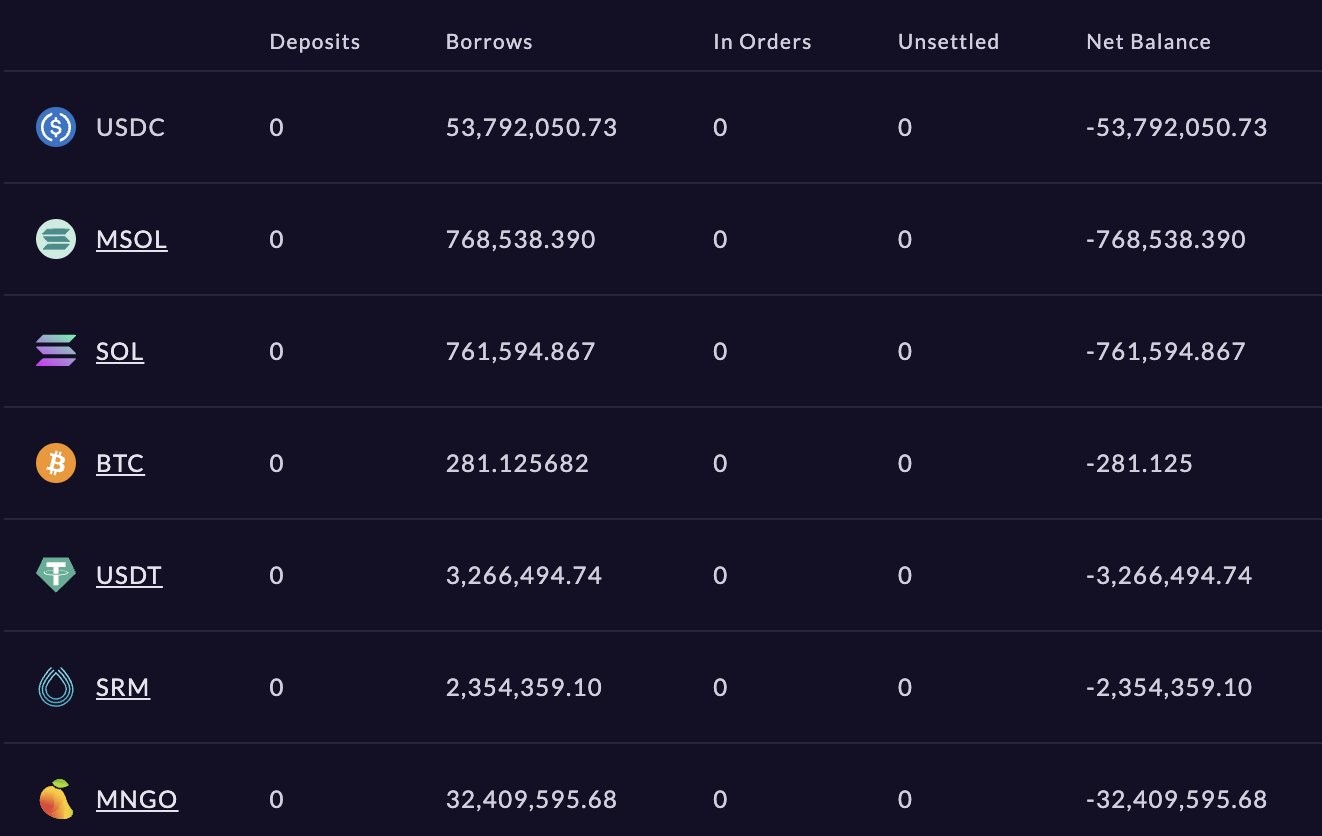Click SOL net balance -761,594.867
Image resolution: width=1322 pixels, height=836 pixels.
1165,352
